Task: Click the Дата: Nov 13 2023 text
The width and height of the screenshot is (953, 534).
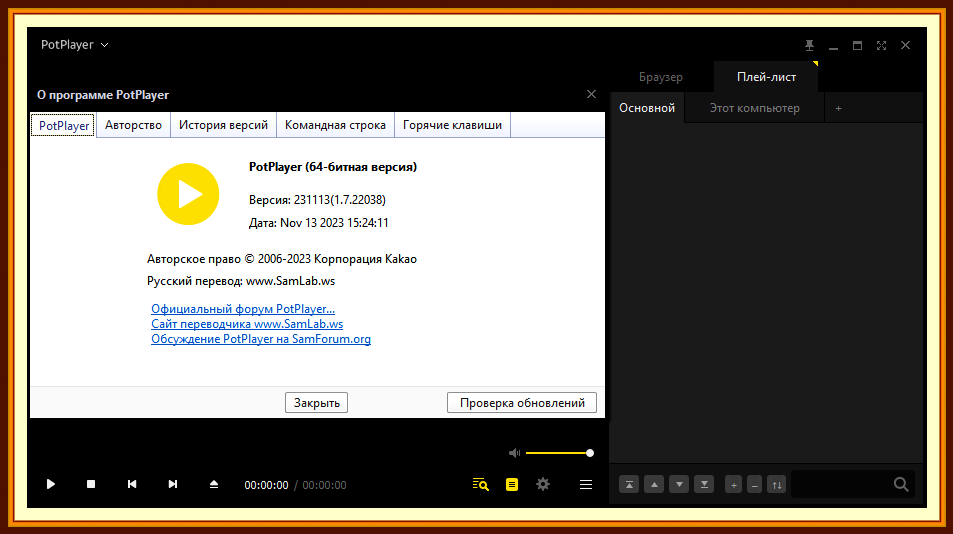Action: pyautogui.click(x=318, y=223)
